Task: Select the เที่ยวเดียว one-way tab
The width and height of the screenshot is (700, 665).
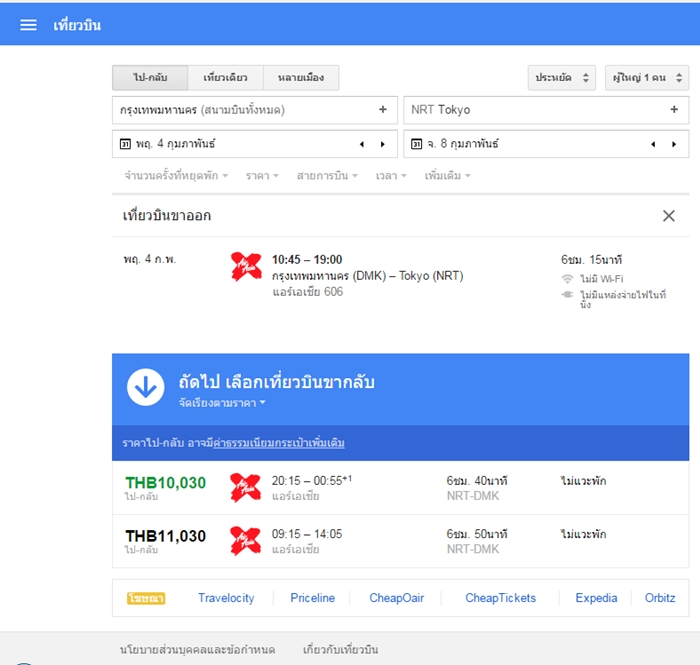Action: click(225, 78)
